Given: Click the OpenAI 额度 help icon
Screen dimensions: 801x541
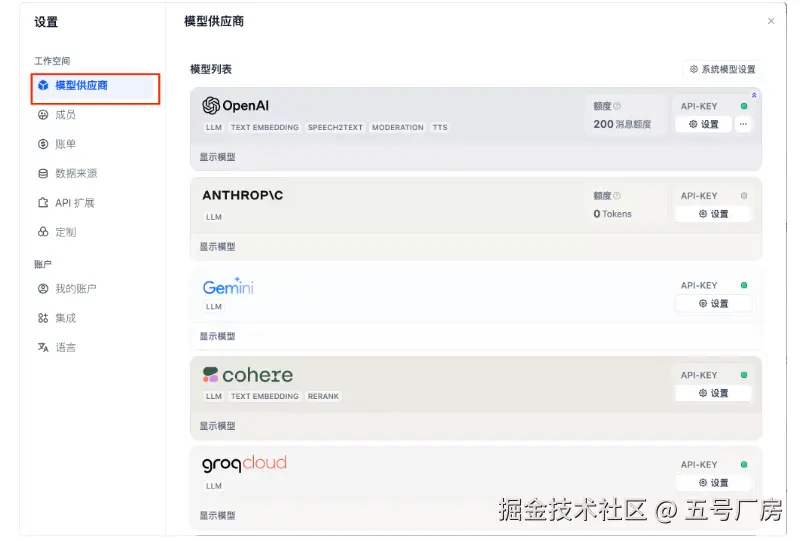Looking at the screenshot, I should (x=617, y=106).
